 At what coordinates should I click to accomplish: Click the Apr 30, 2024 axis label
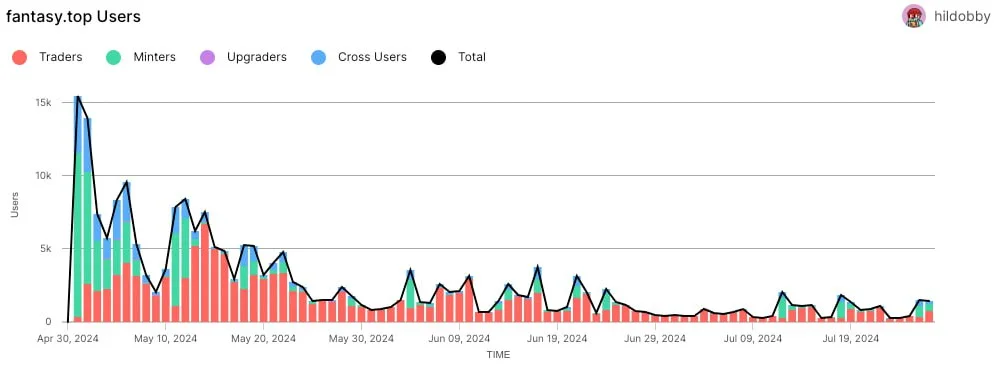[x=69, y=339]
